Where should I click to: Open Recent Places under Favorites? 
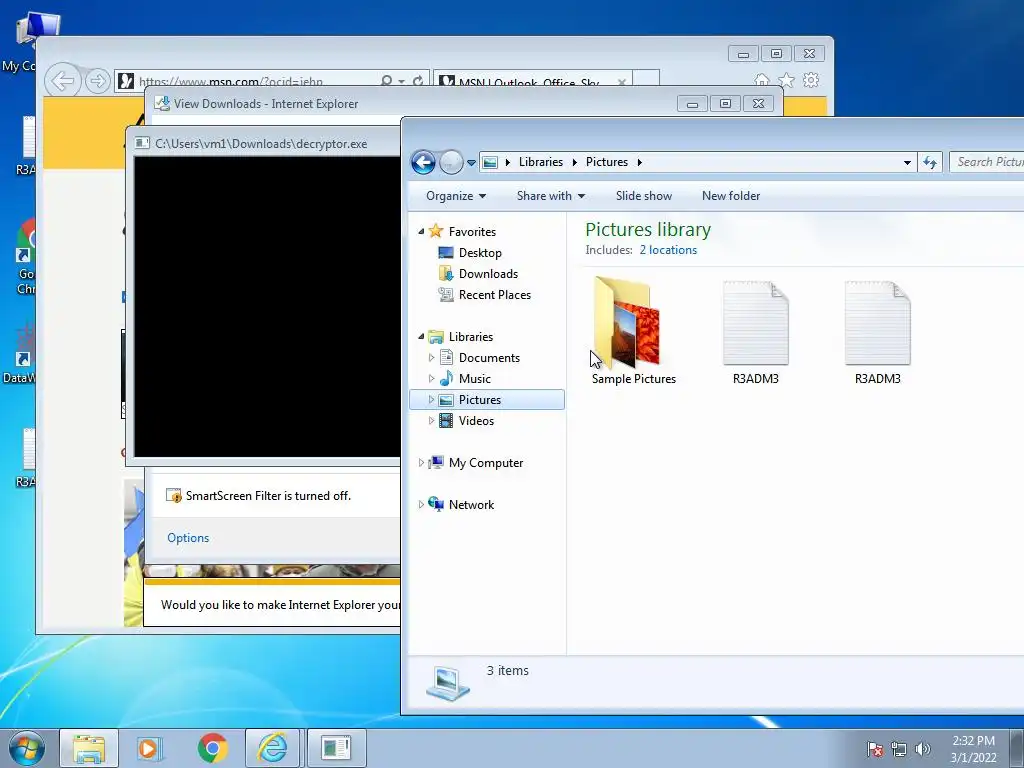pyautogui.click(x=495, y=295)
